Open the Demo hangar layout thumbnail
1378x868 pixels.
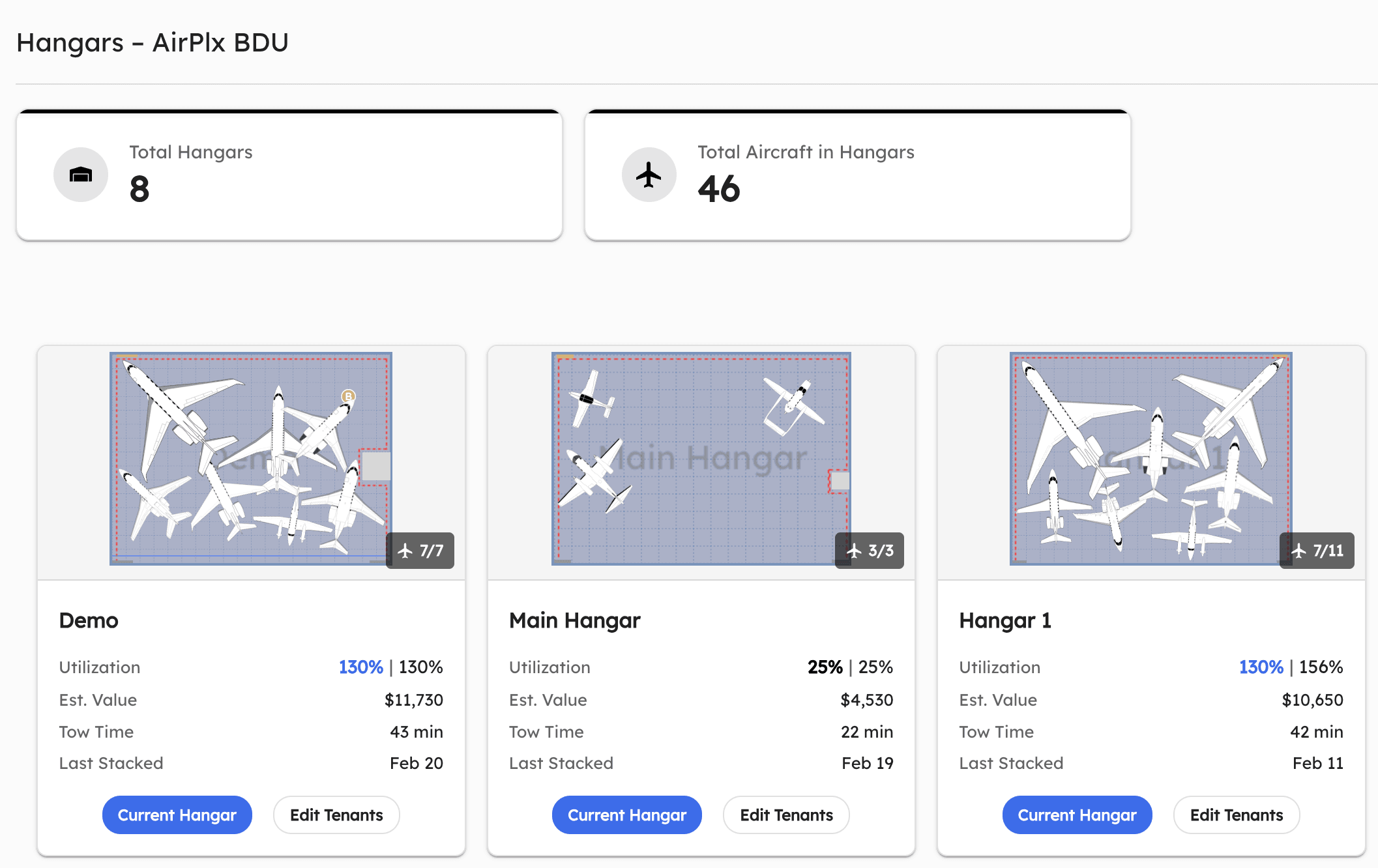(x=251, y=458)
